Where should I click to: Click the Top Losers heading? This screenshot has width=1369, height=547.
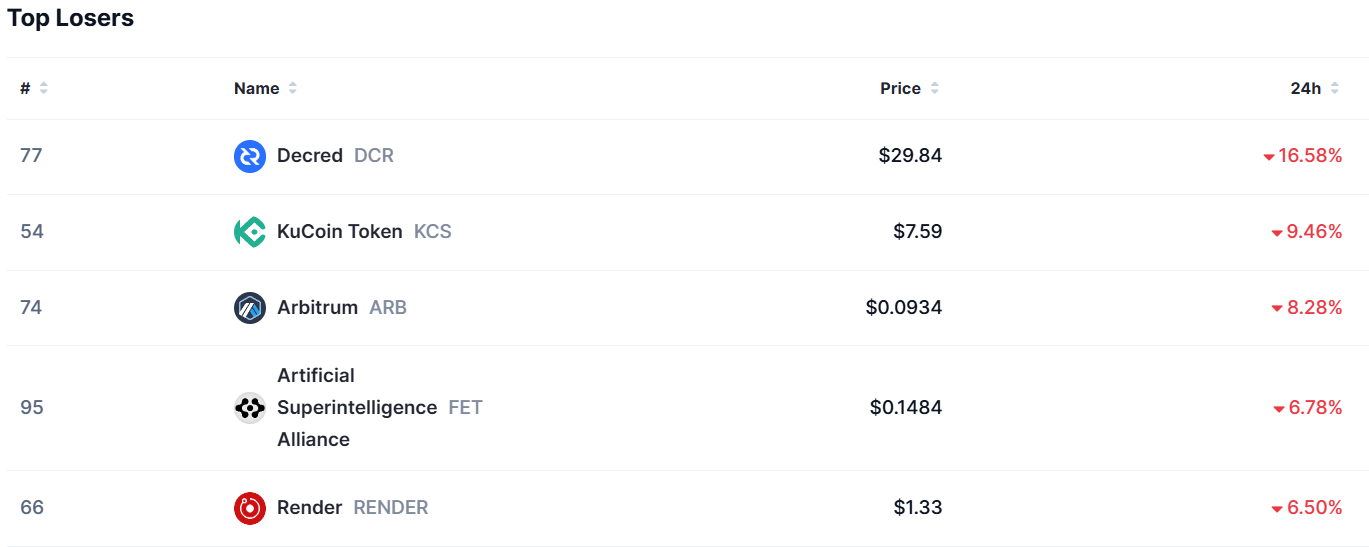71,18
